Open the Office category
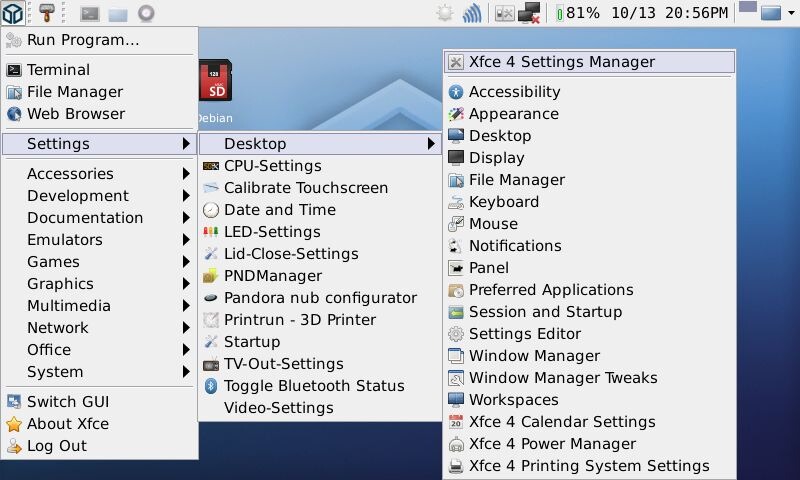800x480 pixels. tap(99, 350)
